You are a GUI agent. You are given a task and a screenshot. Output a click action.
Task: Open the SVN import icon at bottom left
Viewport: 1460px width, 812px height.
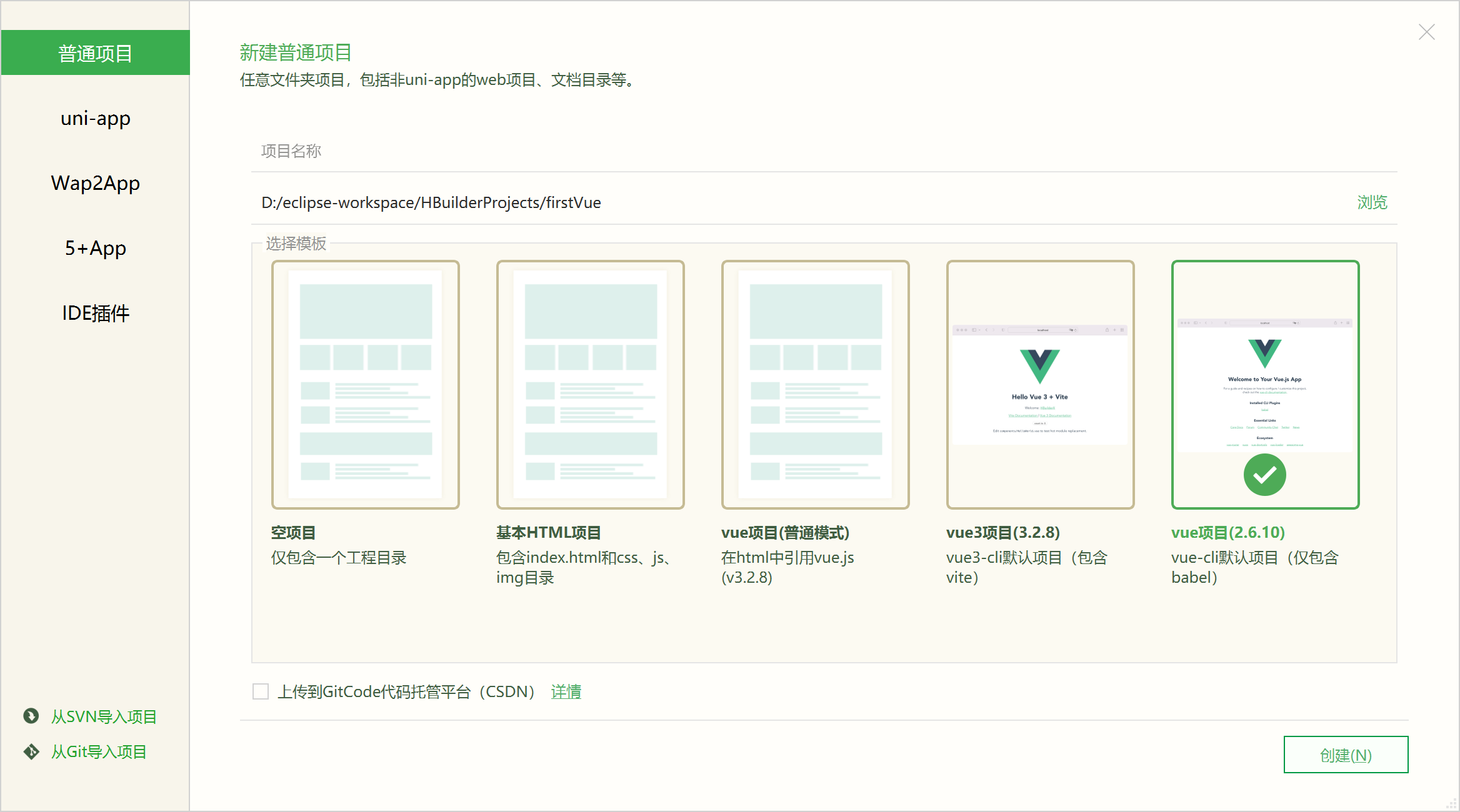coord(31,716)
